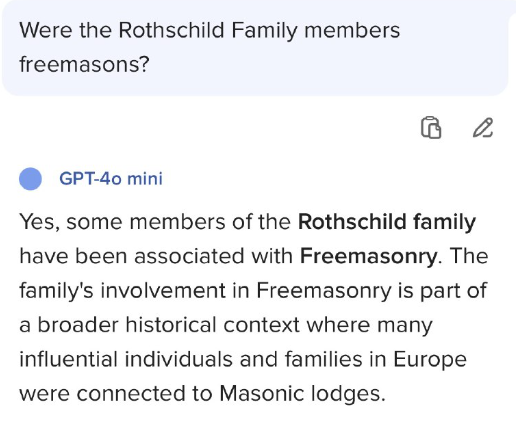Click the word "Yes," starting the response
The width and height of the screenshot is (516, 423).
point(40,222)
